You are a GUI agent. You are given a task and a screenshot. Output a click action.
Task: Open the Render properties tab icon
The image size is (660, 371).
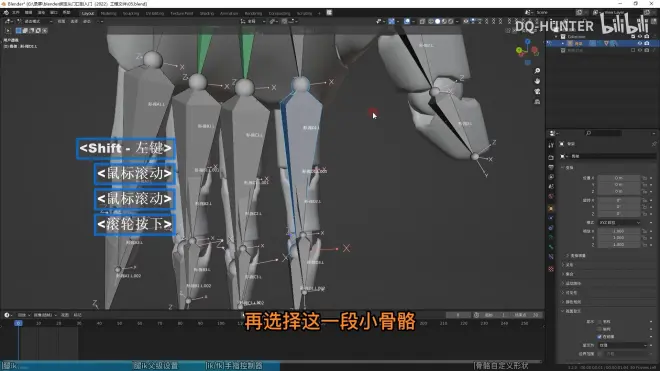[x=551, y=157]
